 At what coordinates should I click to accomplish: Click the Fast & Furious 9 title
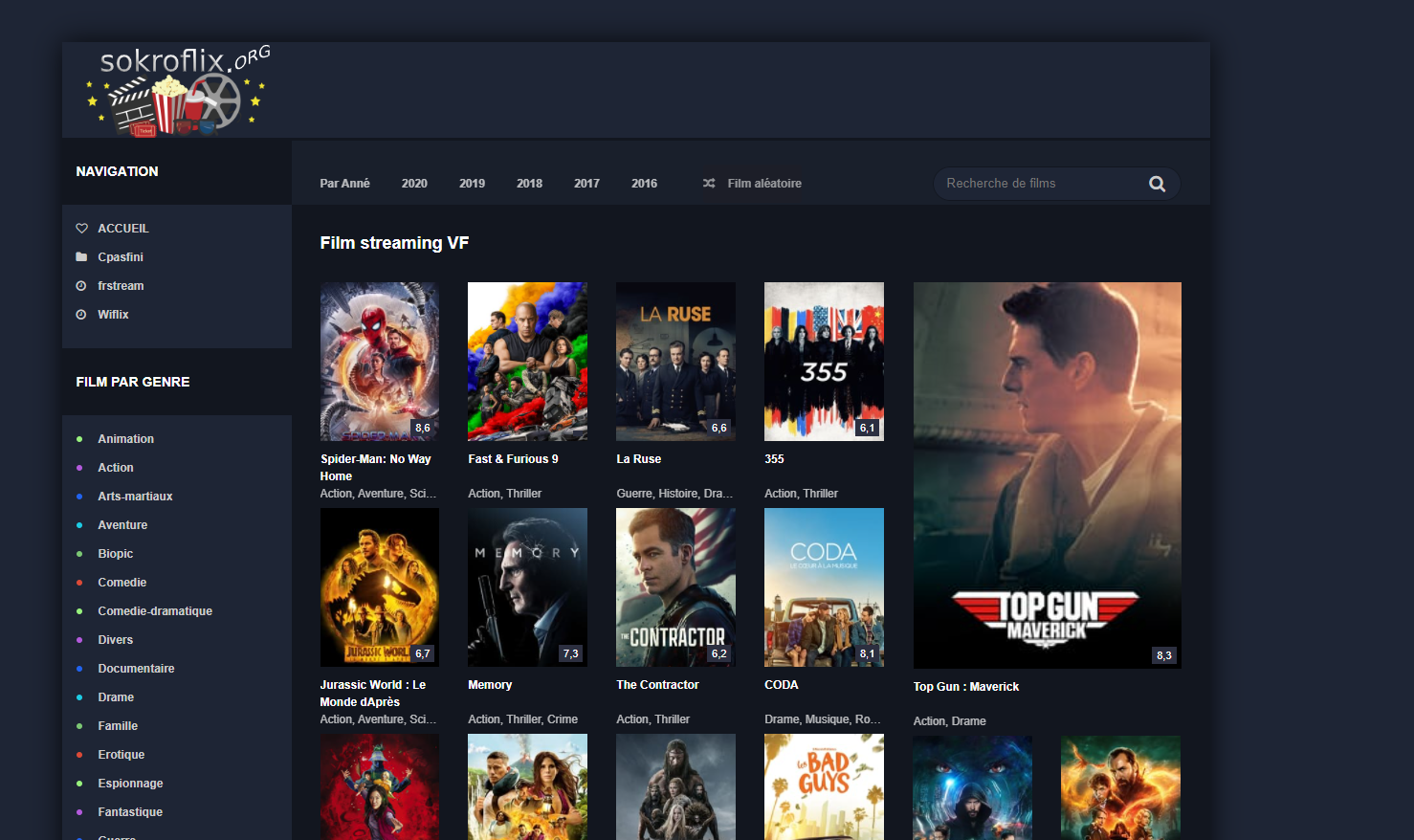tap(513, 459)
